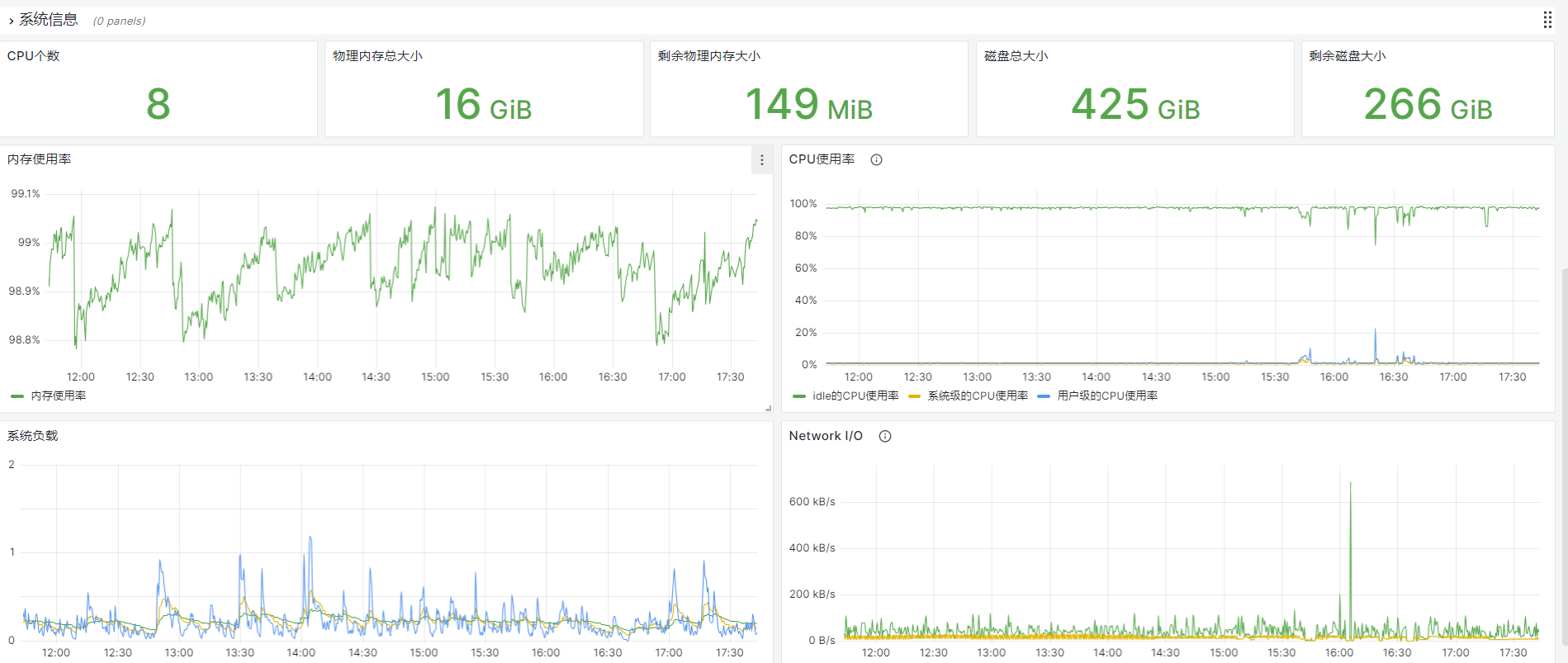Viewport: 1568px width, 663px height.
Task: Open the 内存使用率 panel three-dot menu
Action: 761,160
